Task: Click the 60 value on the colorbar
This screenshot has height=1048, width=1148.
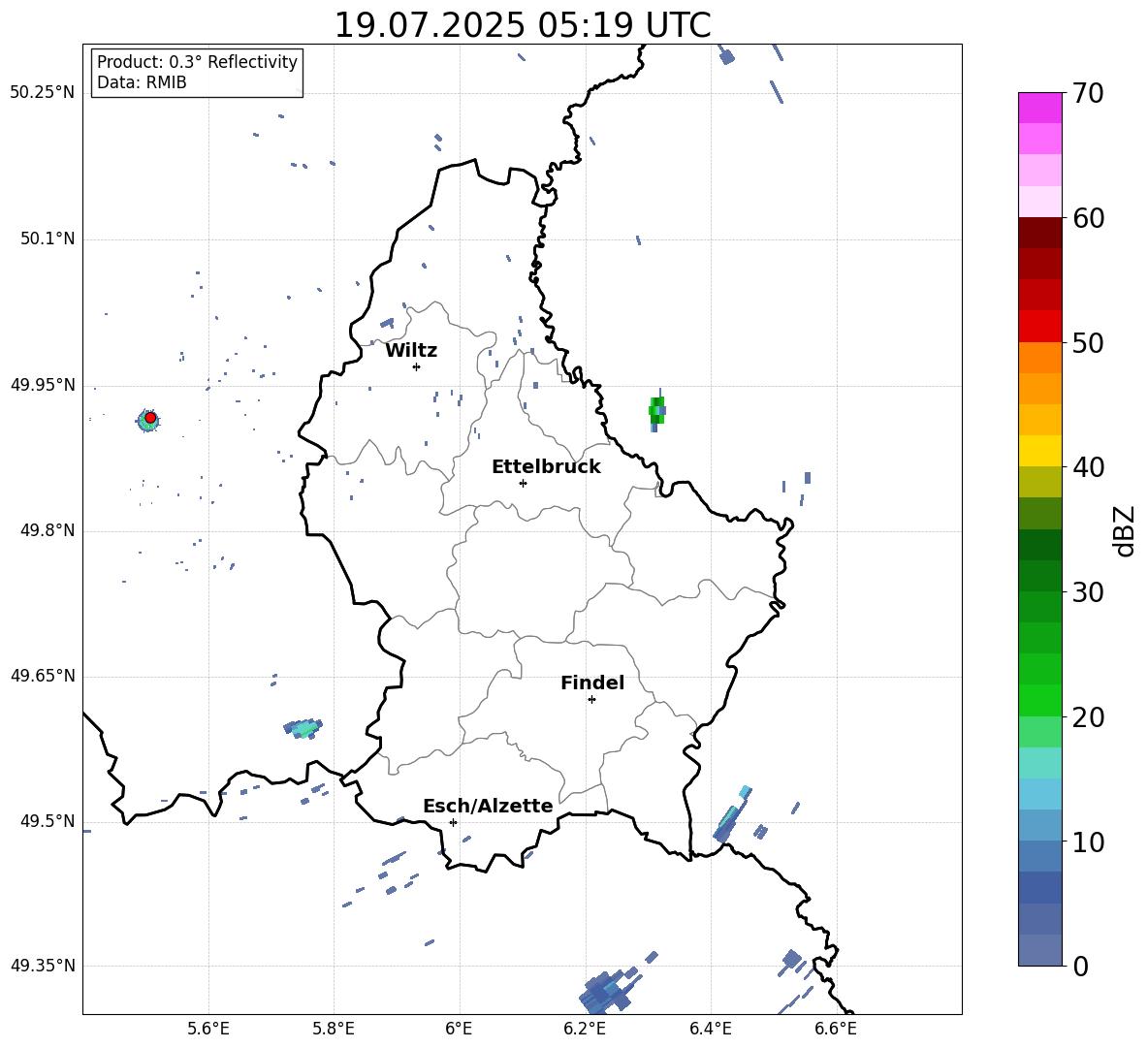Action: [x=1088, y=218]
